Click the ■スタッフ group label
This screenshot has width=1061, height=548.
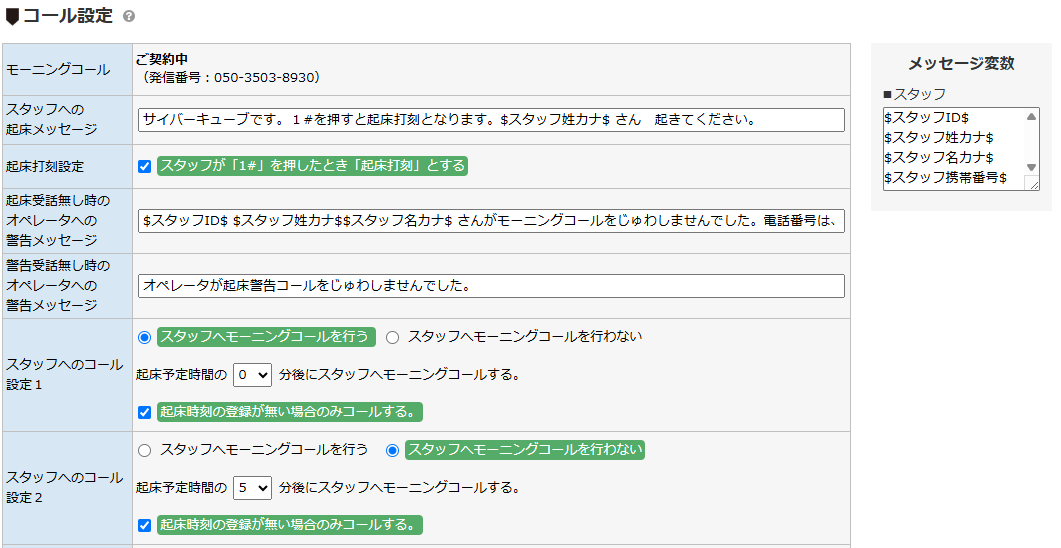pos(914,95)
